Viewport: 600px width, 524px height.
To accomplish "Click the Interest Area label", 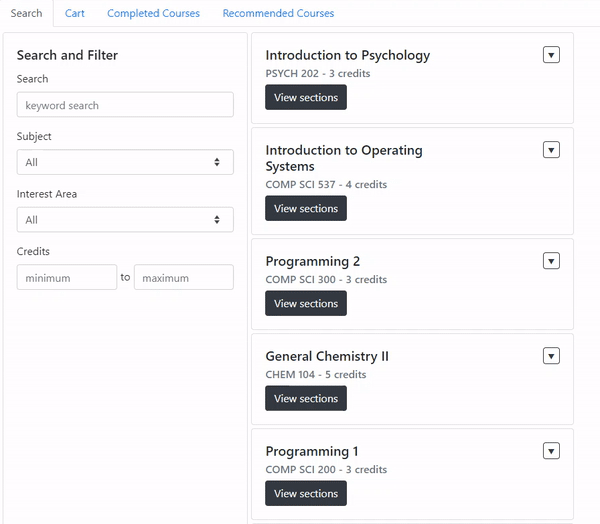I will (47, 194).
